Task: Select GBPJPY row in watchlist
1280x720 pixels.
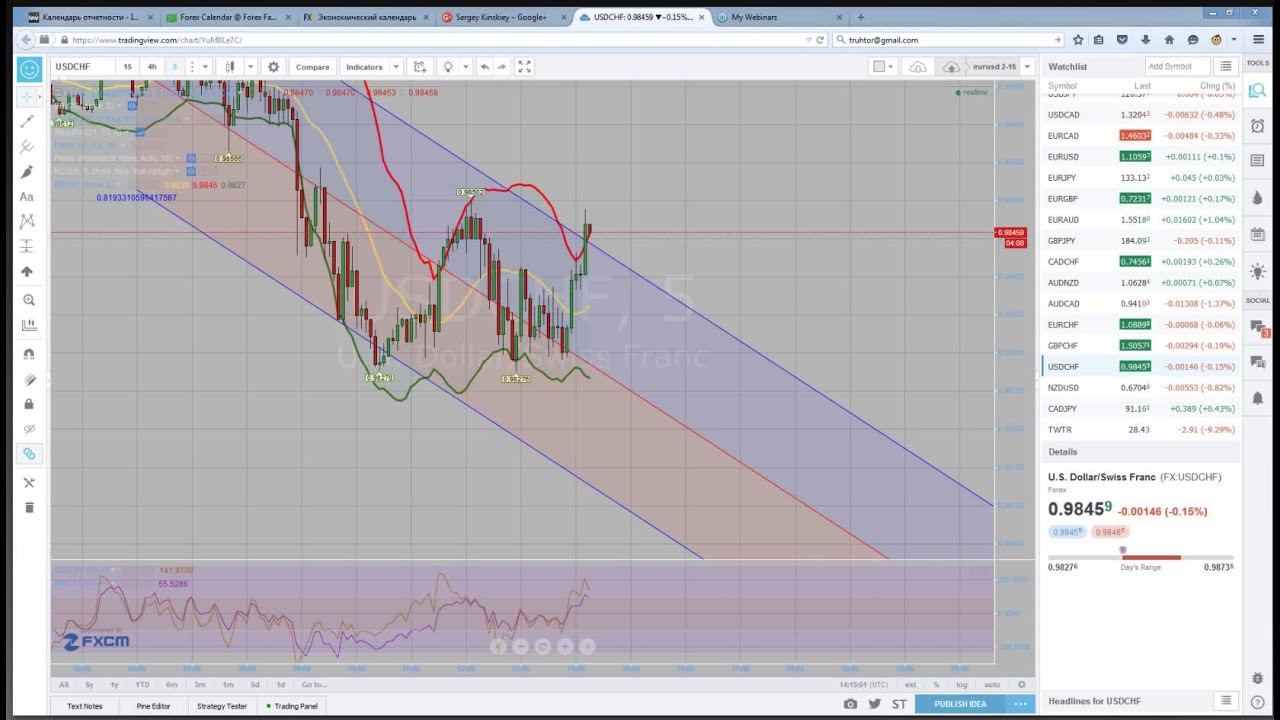Action: pyautogui.click(x=1141, y=241)
